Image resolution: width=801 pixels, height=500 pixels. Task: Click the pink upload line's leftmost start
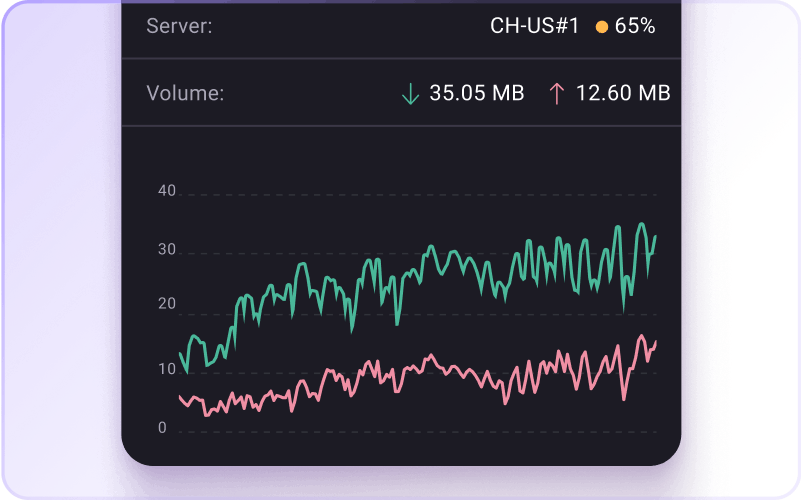[x=180, y=397]
